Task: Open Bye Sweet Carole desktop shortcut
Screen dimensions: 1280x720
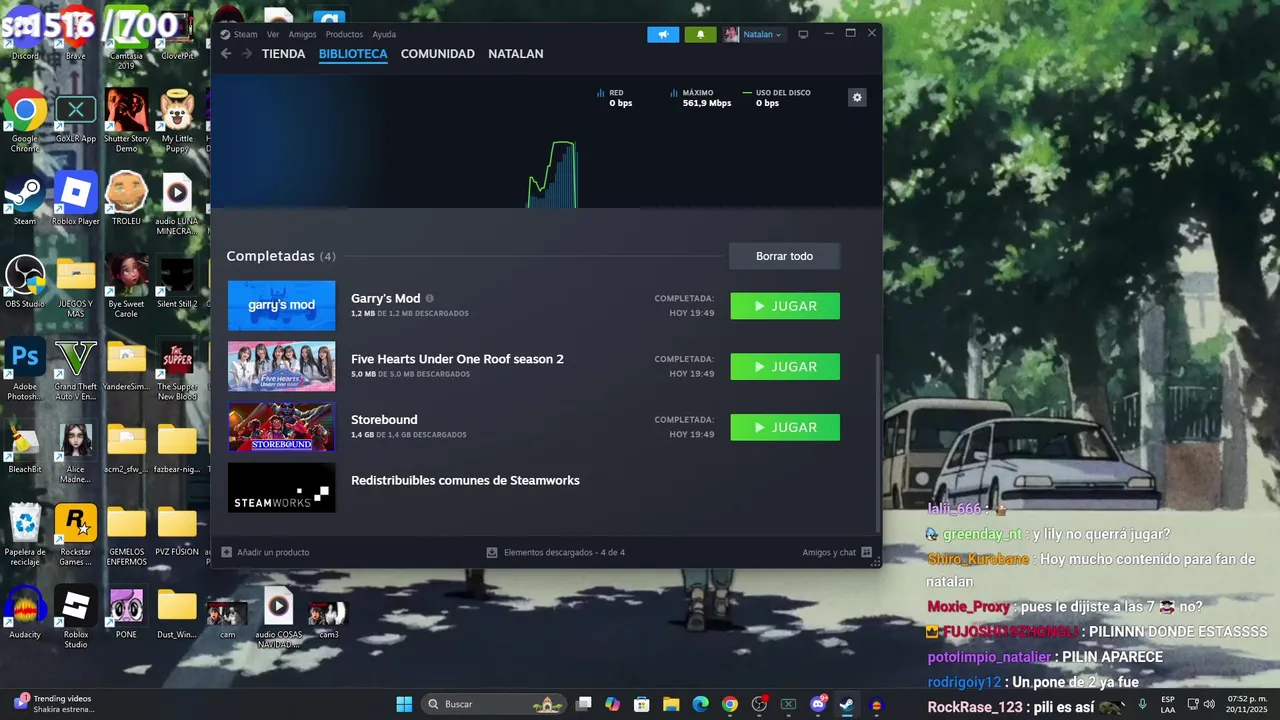Action: tap(126, 288)
